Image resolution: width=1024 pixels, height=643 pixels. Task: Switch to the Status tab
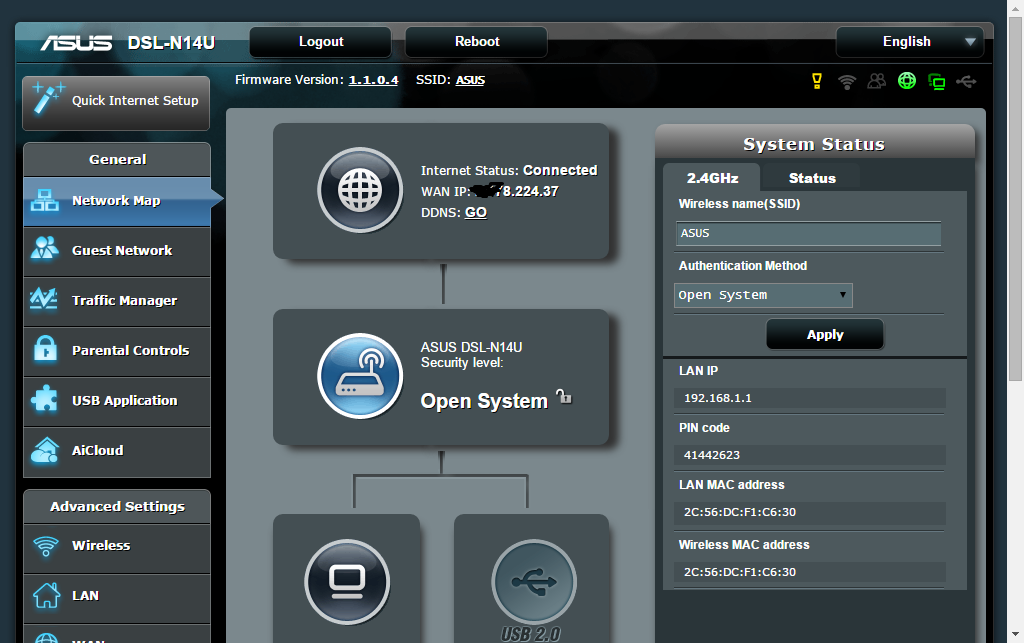pyautogui.click(x=811, y=178)
